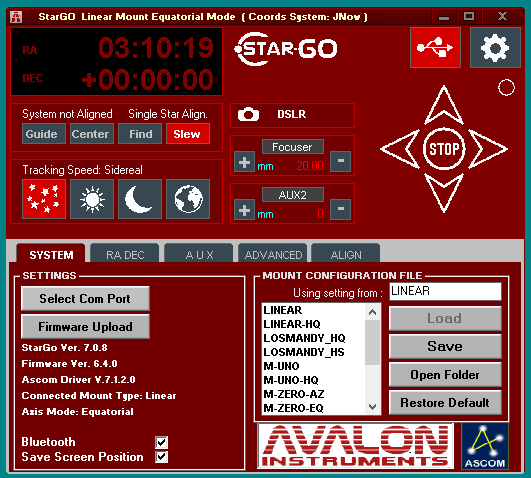
Task: Open the ALIGN tab
Action: 346,254
